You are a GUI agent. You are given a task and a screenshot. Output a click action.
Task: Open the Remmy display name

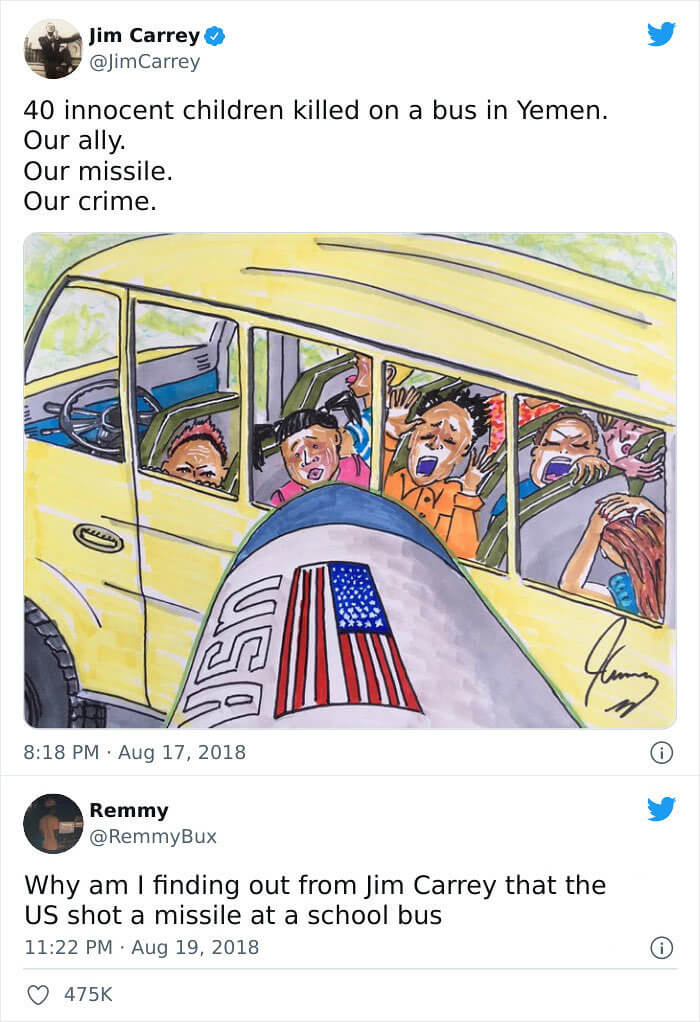point(128,810)
